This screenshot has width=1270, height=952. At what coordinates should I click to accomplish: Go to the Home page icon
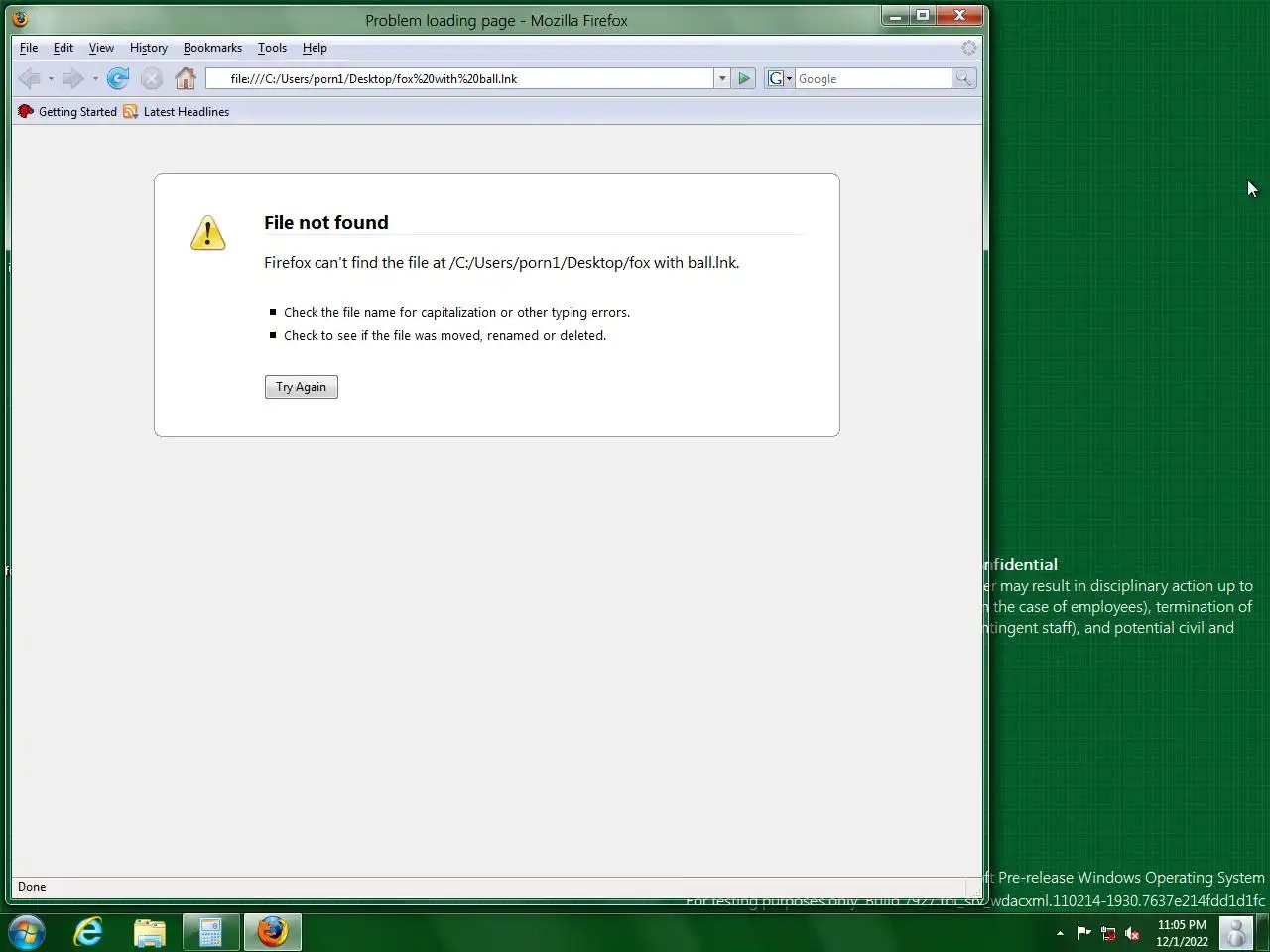(x=186, y=78)
